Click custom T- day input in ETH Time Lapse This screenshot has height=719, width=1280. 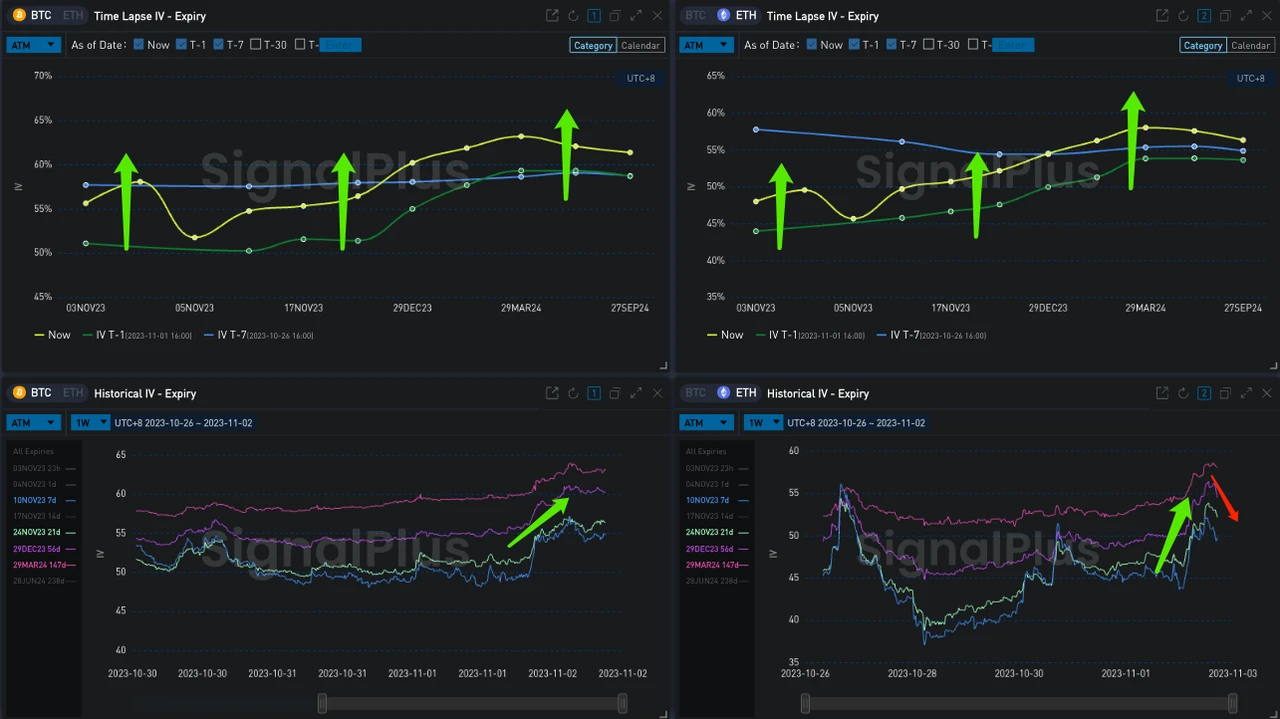1012,45
